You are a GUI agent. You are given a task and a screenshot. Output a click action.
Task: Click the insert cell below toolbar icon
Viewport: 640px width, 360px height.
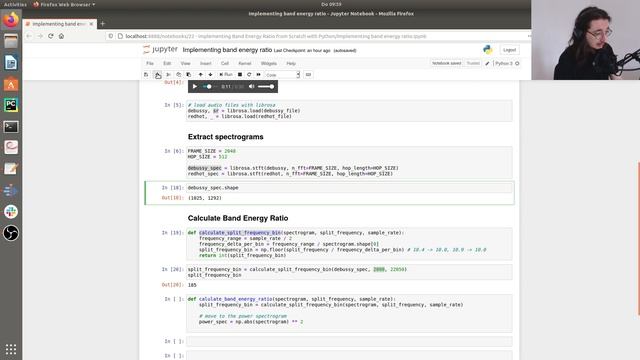(157, 75)
